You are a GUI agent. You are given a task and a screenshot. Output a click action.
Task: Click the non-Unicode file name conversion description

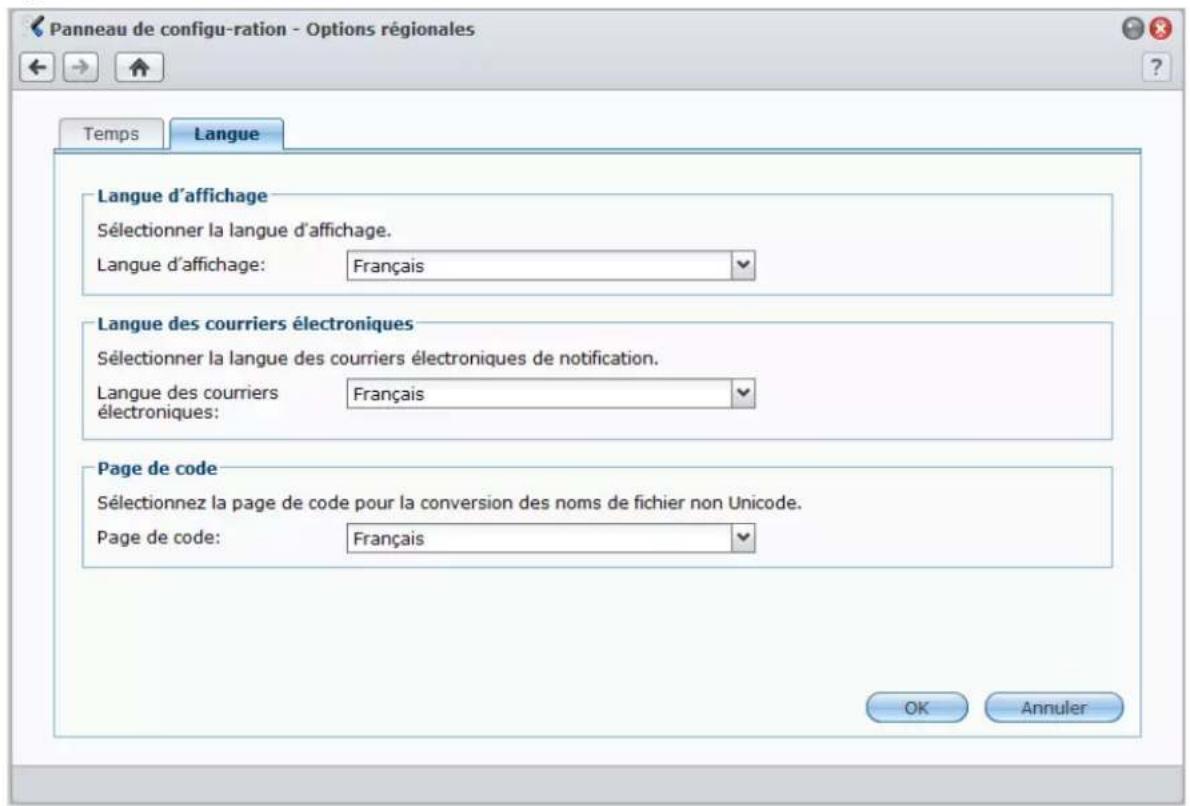[x=449, y=502]
